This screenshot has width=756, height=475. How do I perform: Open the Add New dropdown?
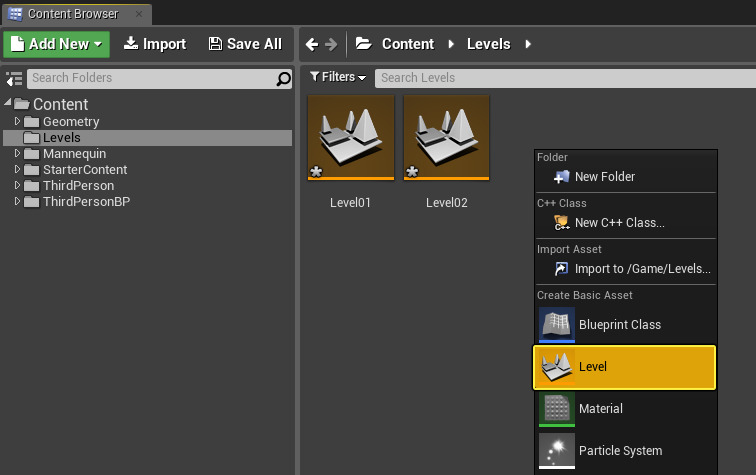[56, 44]
